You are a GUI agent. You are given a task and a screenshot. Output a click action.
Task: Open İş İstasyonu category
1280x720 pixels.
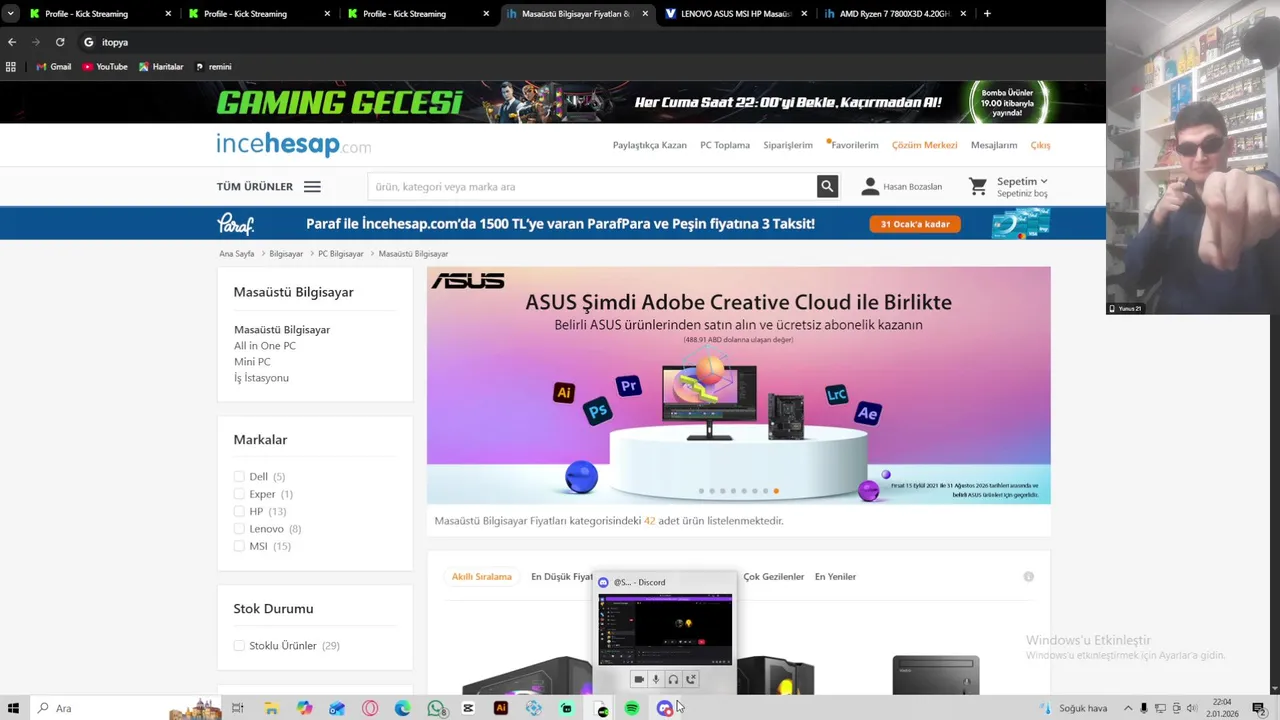261,378
